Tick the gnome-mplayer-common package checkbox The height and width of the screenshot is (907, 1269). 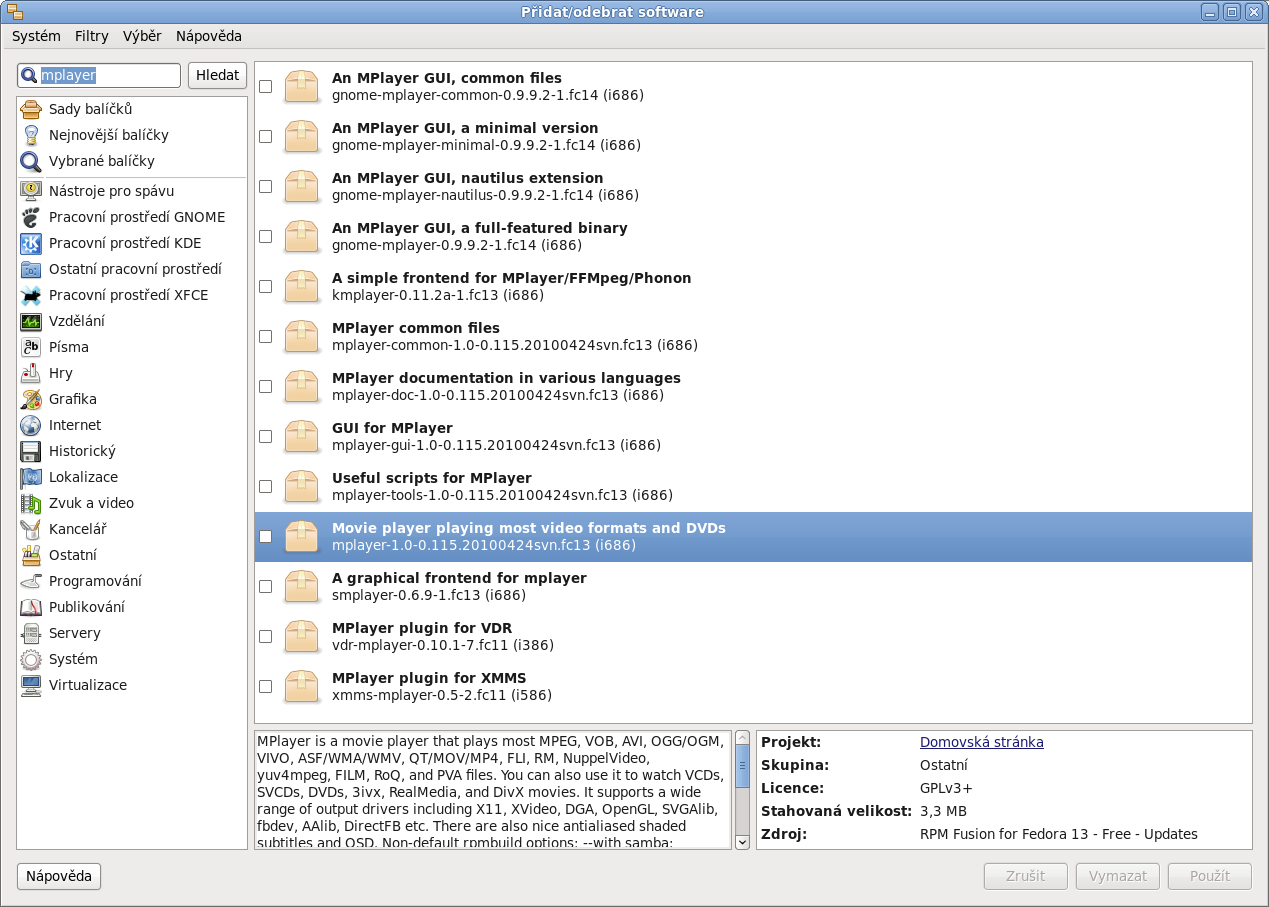tap(265, 86)
